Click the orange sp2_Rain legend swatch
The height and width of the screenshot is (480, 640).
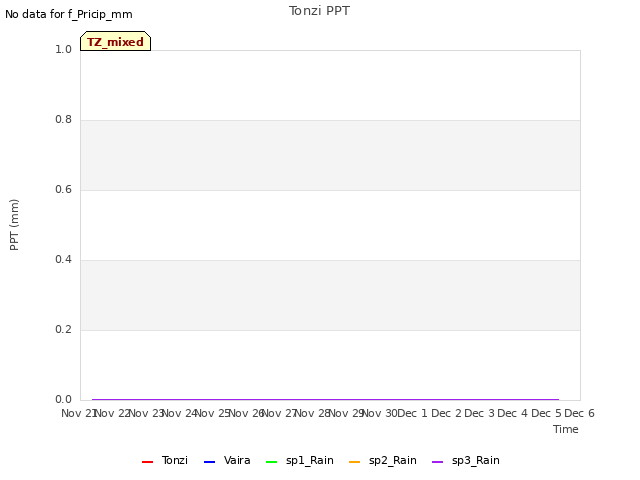[355, 462]
